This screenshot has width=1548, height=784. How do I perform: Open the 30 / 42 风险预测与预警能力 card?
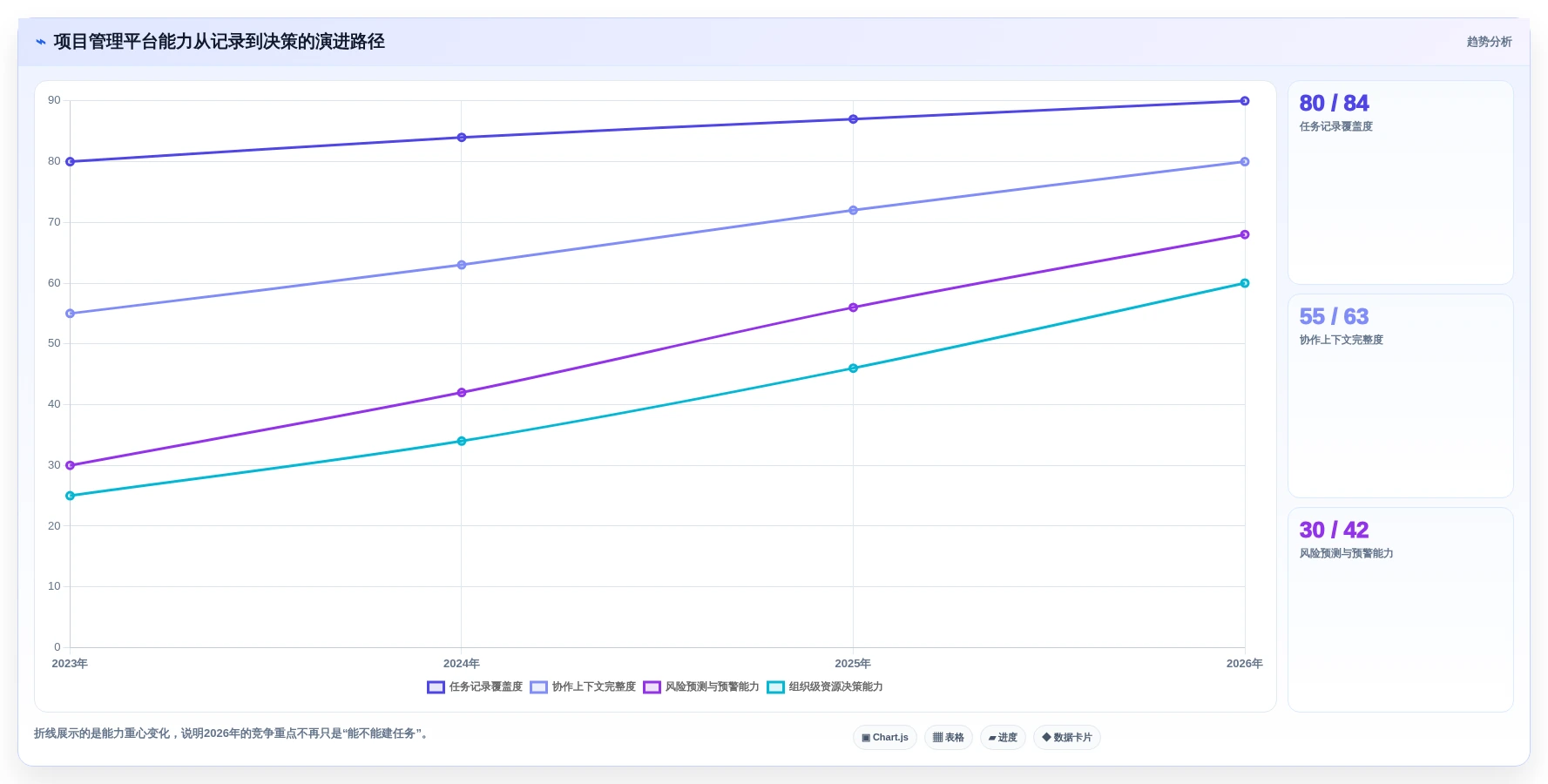click(1400, 610)
